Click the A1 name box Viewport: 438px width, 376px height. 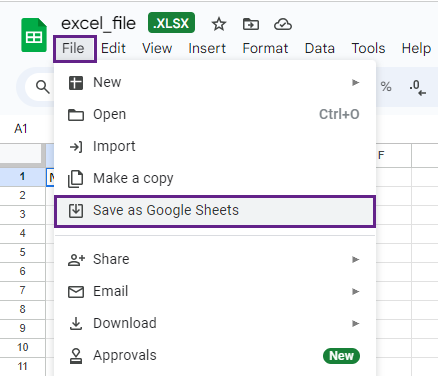click(x=21, y=129)
